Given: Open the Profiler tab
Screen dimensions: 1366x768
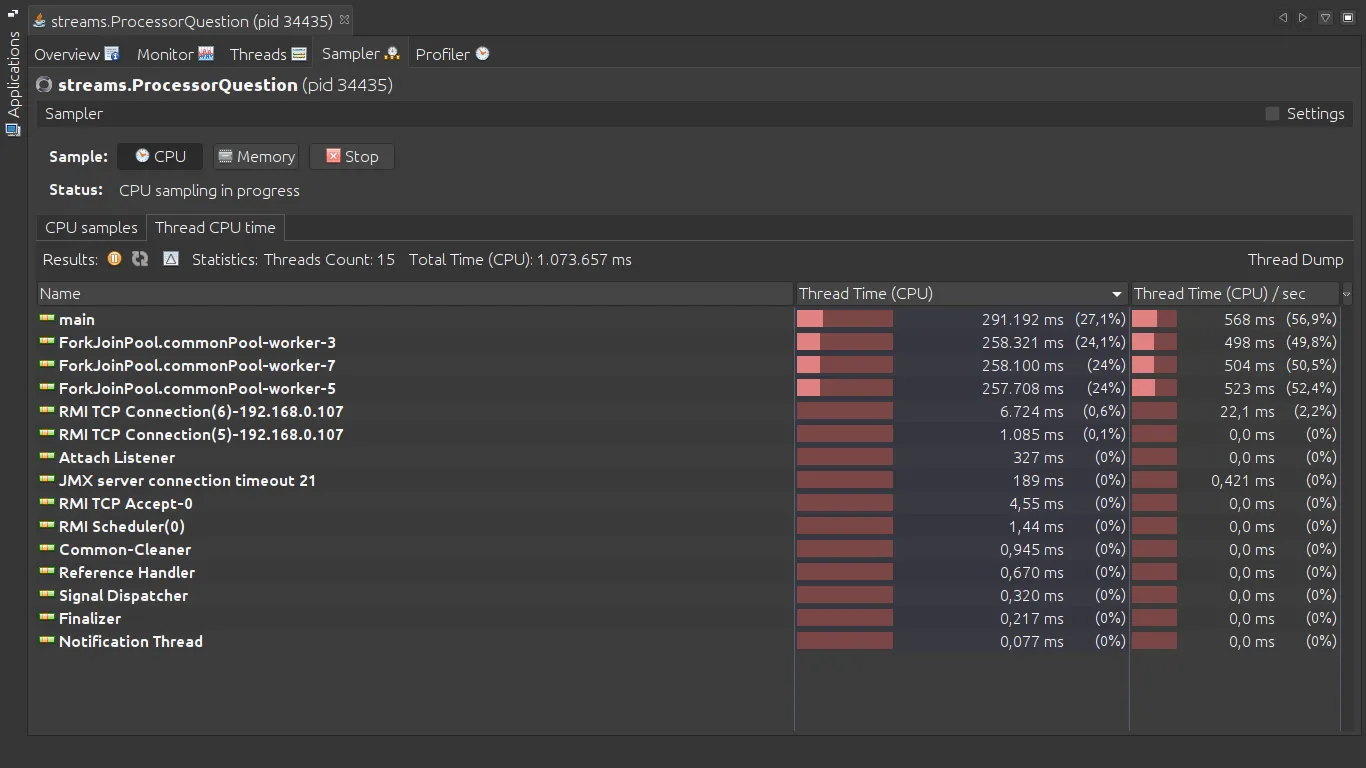Looking at the screenshot, I should click(x=453, y=54).
